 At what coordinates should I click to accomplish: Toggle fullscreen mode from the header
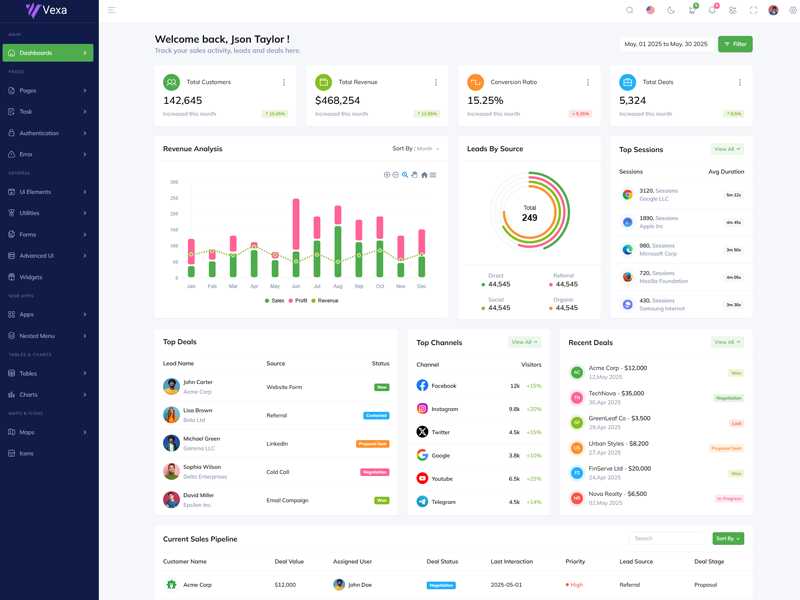753,10
